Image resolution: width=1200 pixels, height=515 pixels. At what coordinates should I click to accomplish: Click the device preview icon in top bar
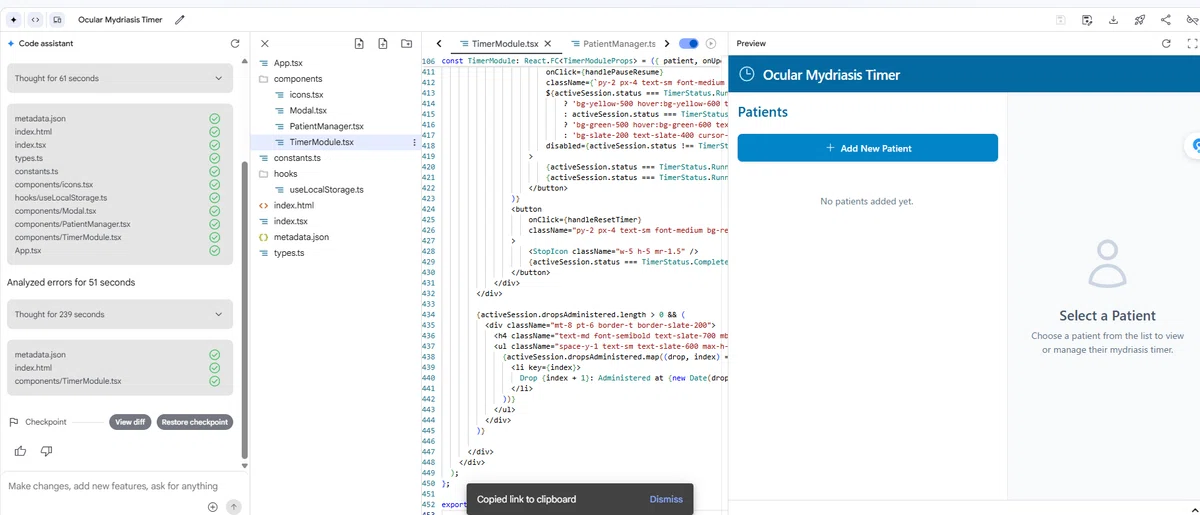point(57,19)
